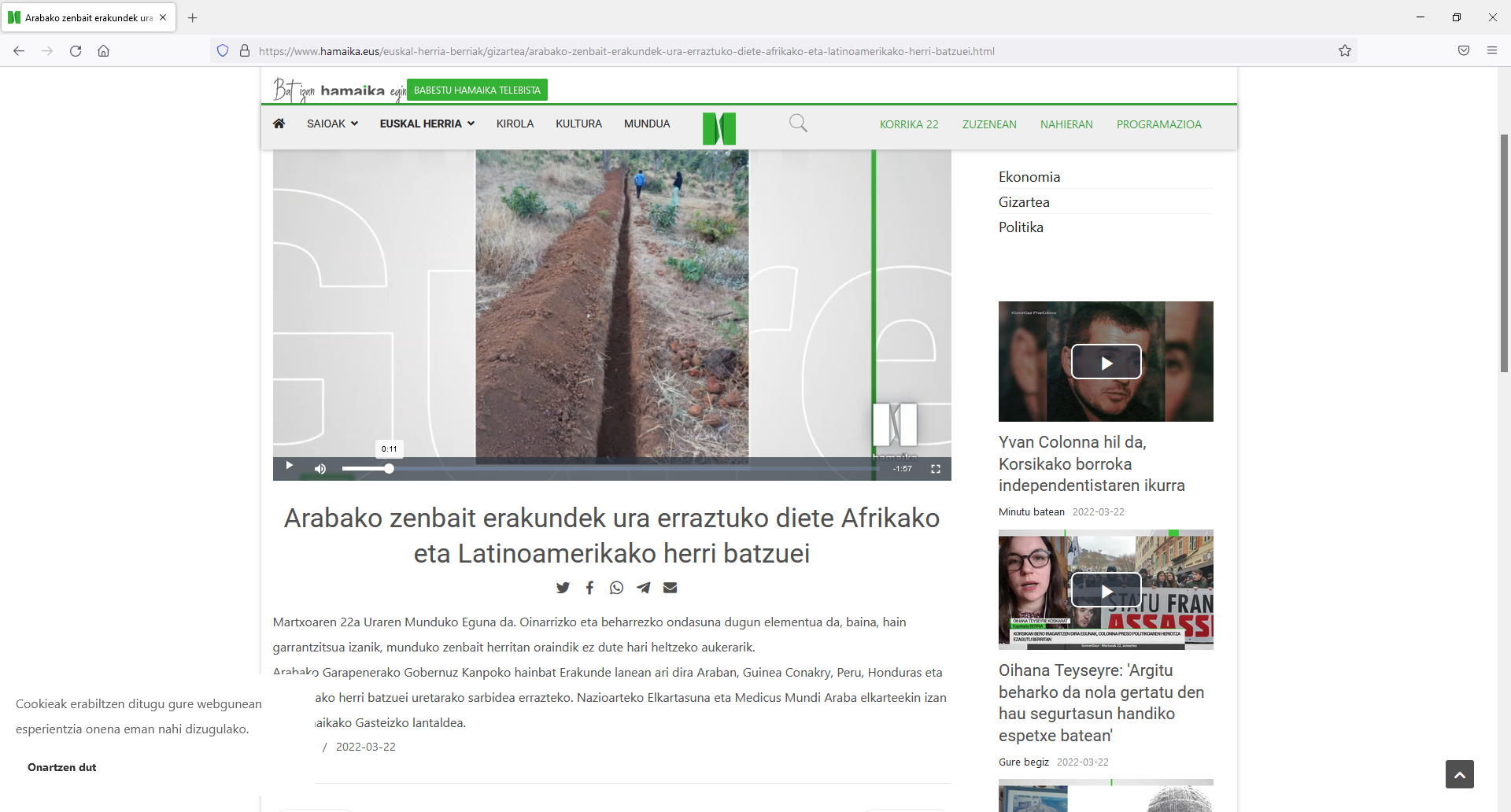Open KORRIKA 22 link
Image resolution: width=1511 pixels, height=812 pixels.
[x=909, y=124]
